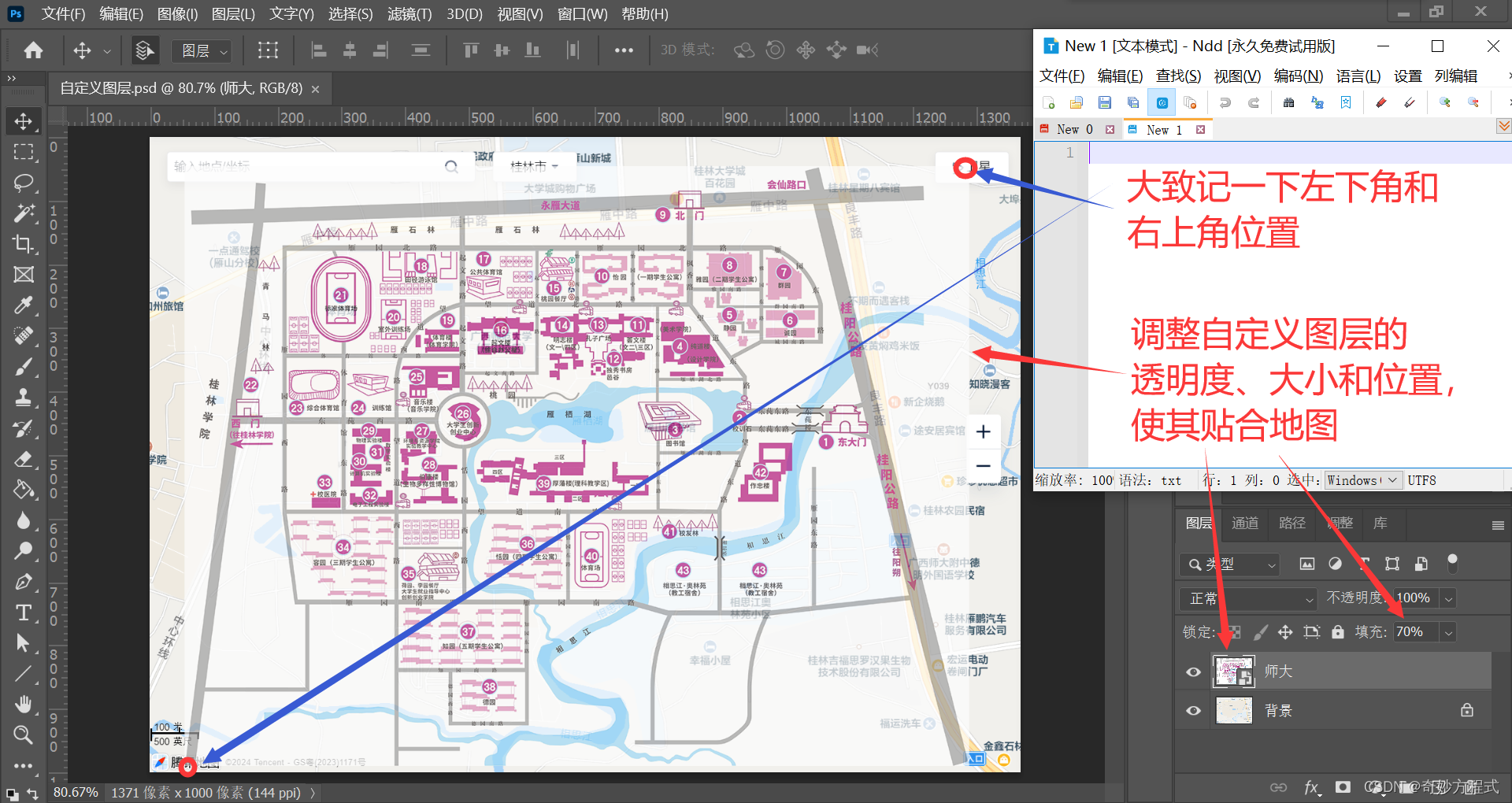Screen dimensions: 1512x803
Task: Select the Eraser tool
Action: (24, 459)
